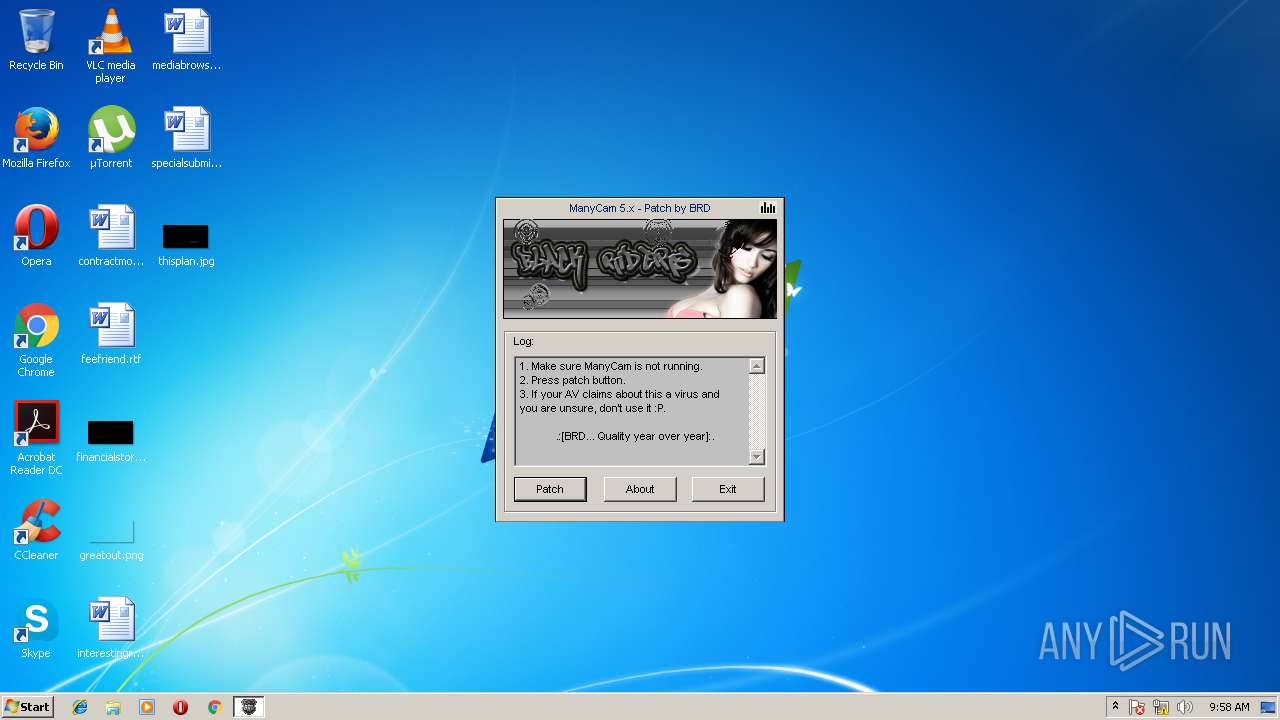Select the financialstor... file icon
Image resolution: width=1280 pixels, height=720 pixels.
click(111, 441)
